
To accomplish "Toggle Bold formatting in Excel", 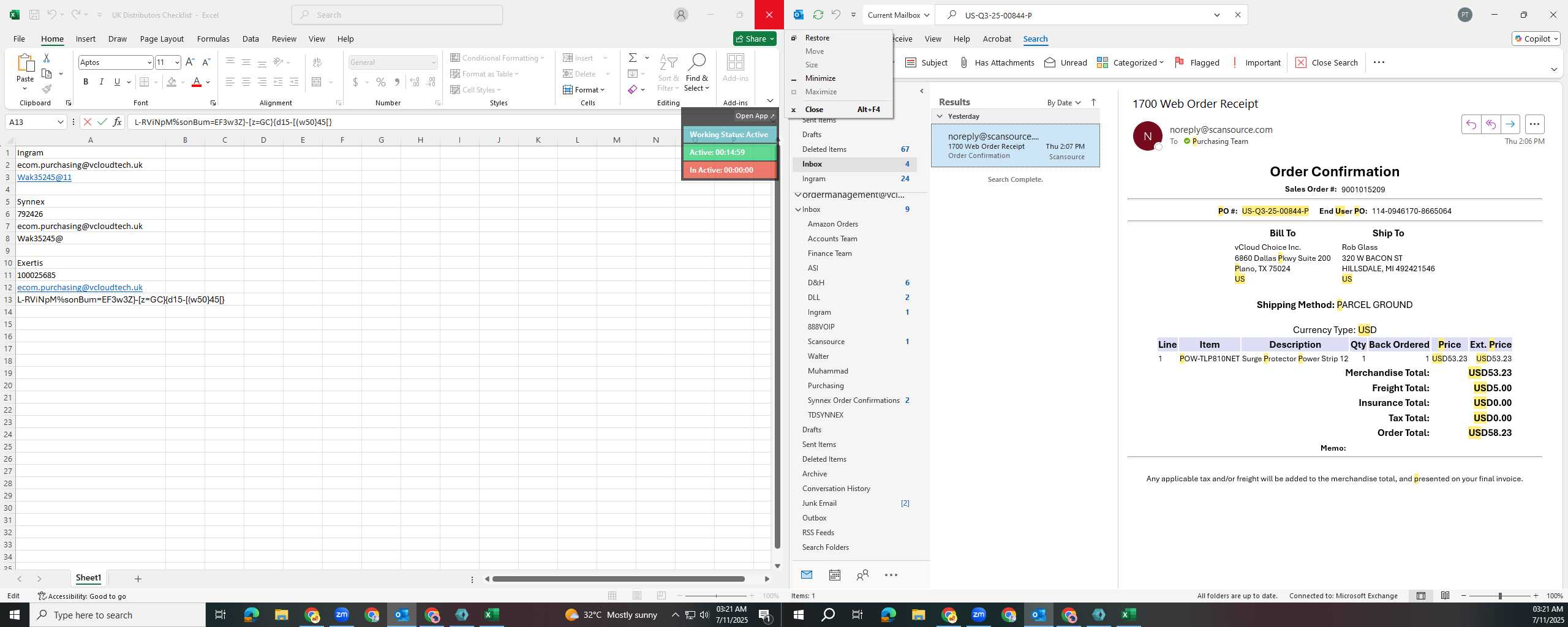I will (x=86, y=81).
